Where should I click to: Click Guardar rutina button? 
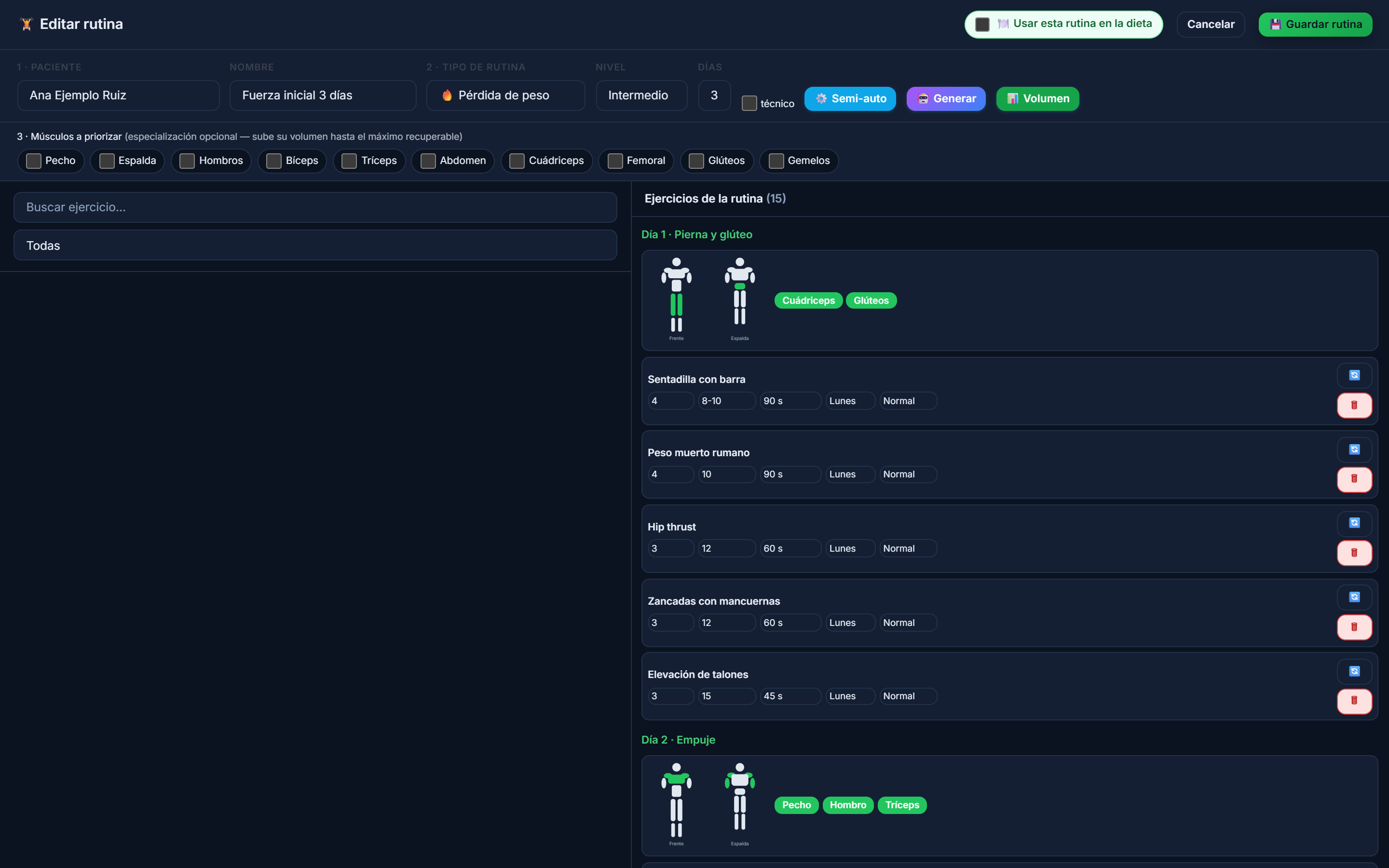coord(1315,24)
